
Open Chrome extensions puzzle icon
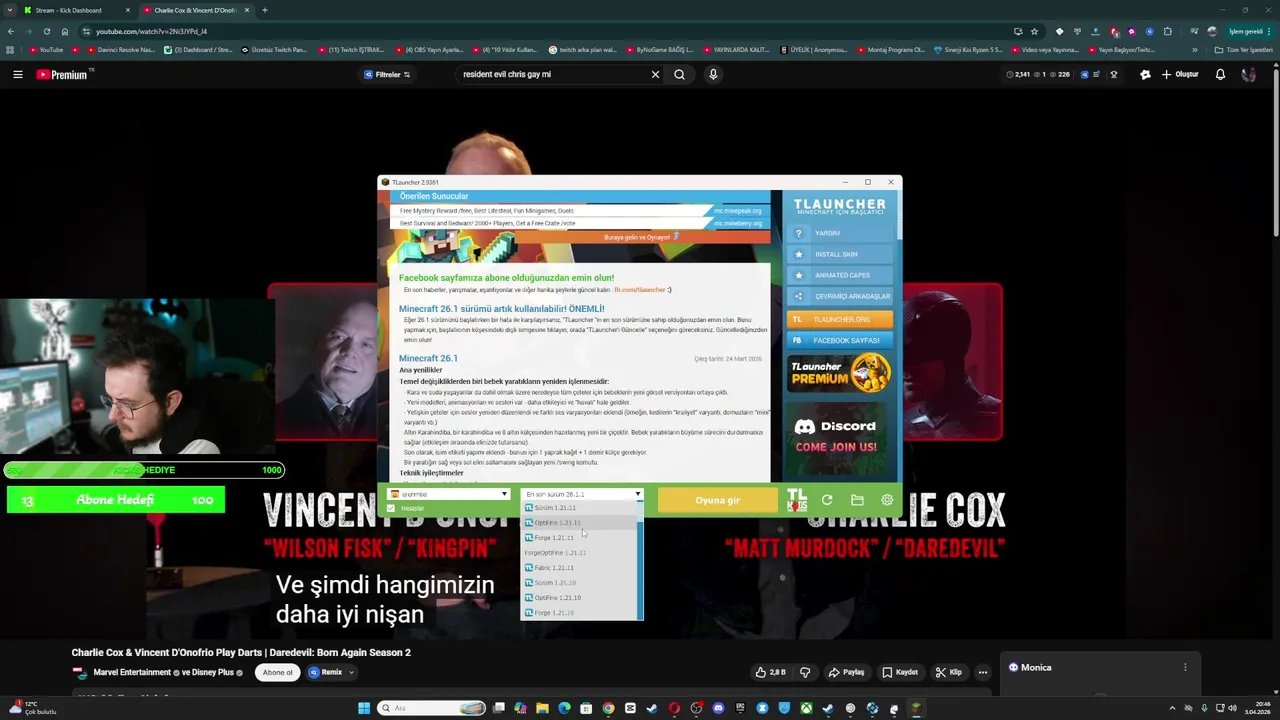[x=1167, y=31]
